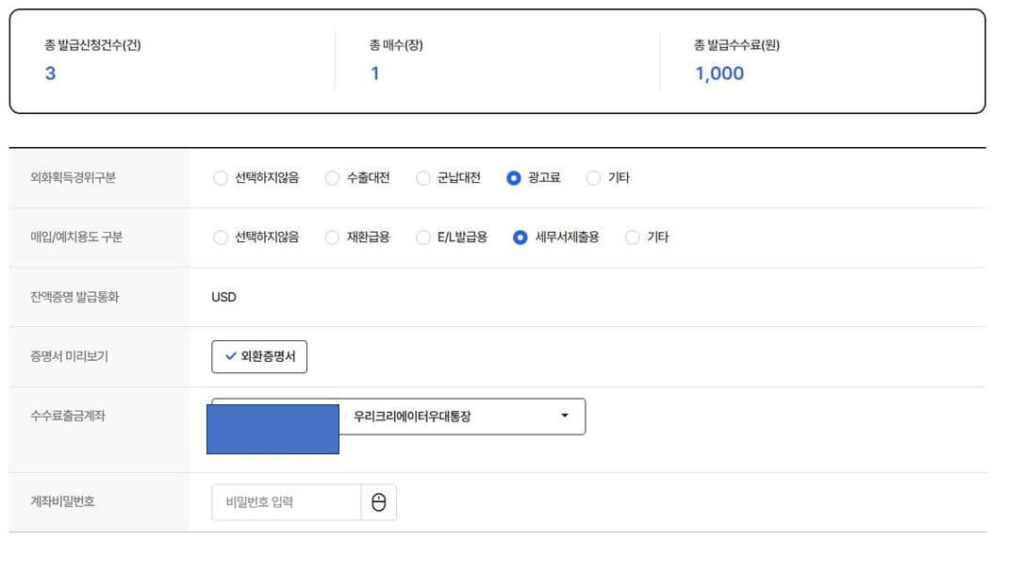1024x574 pixels.
Task: Select 기타 in 외화획득경위구분 row
Action: 593,178
